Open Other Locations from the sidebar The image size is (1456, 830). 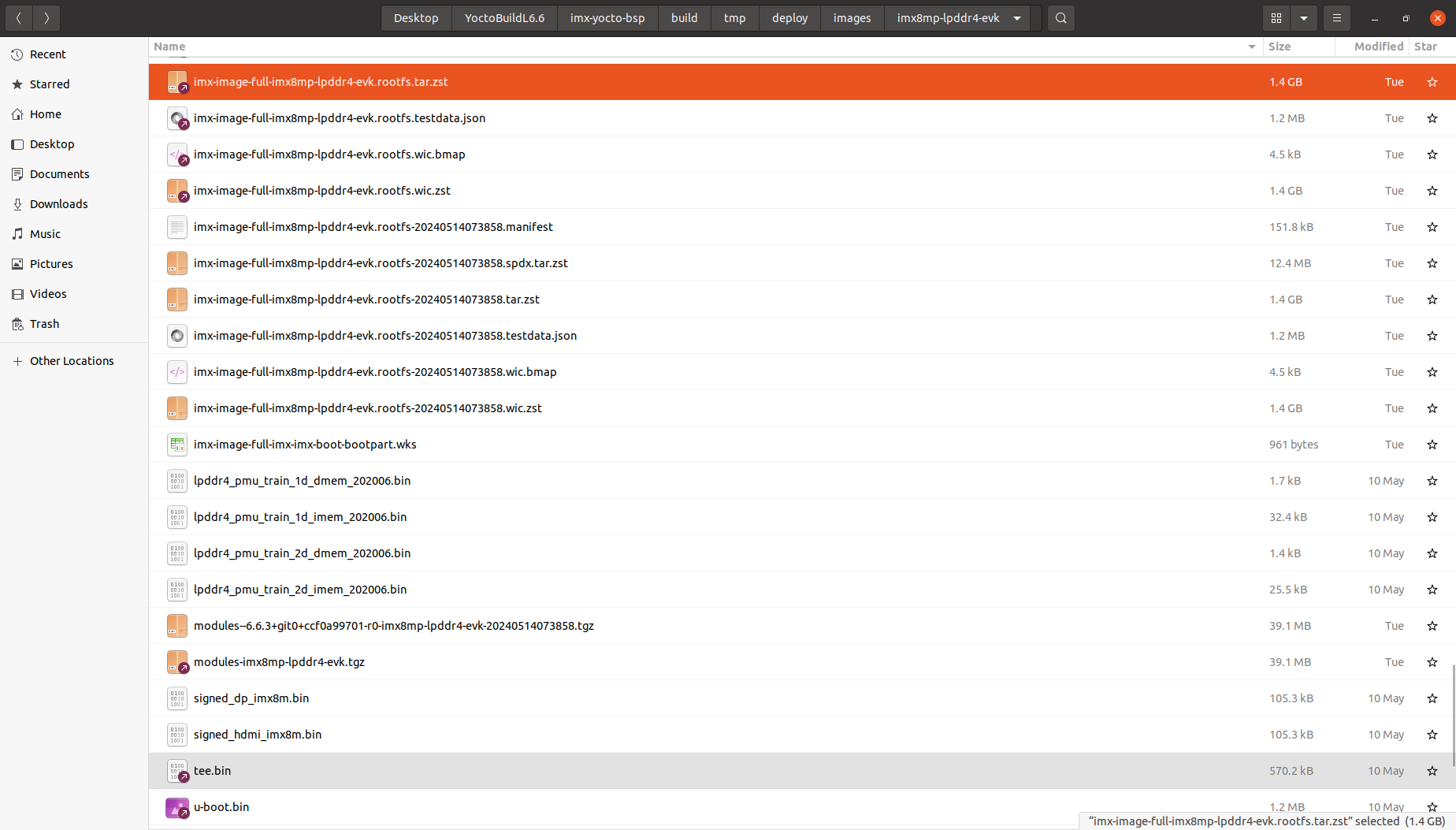click(72, 360)
